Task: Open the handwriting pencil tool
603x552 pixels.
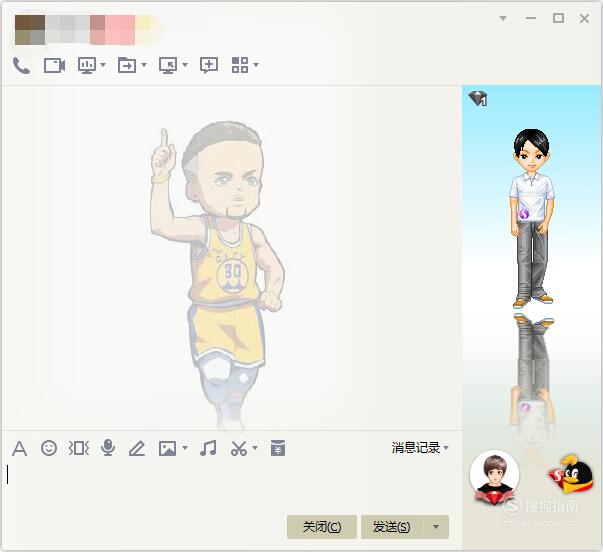Action: click(x=137, y=449)
